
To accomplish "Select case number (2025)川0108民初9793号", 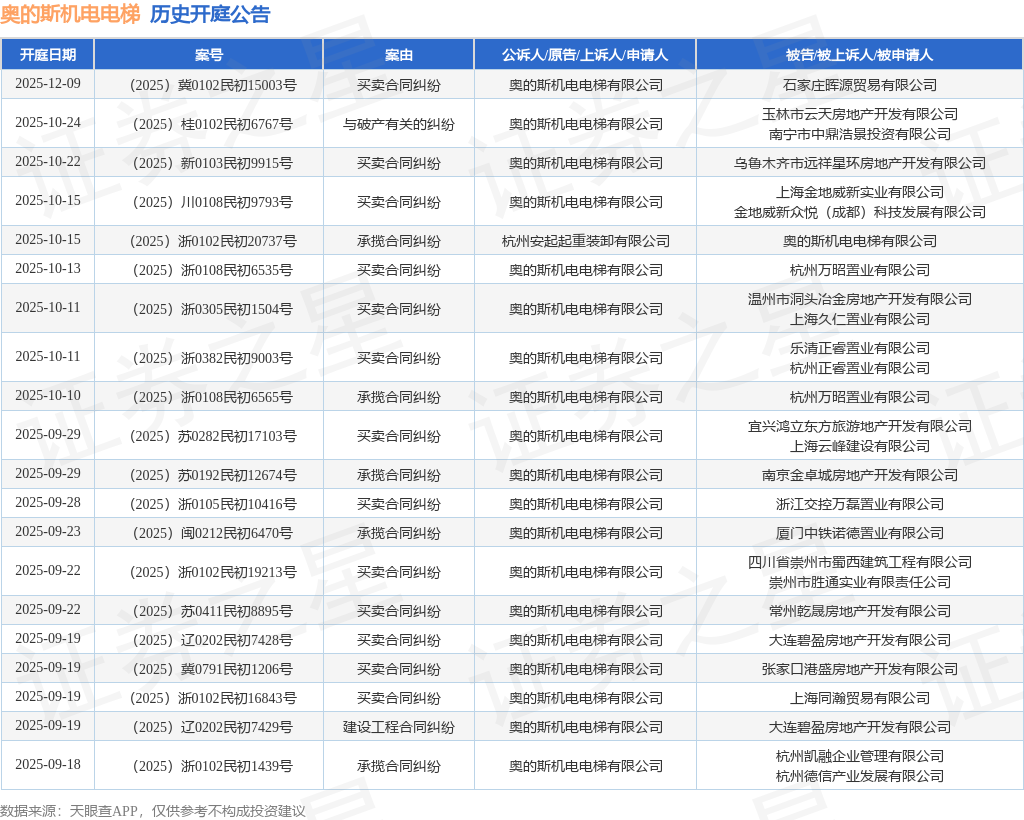I will point(213,202).
